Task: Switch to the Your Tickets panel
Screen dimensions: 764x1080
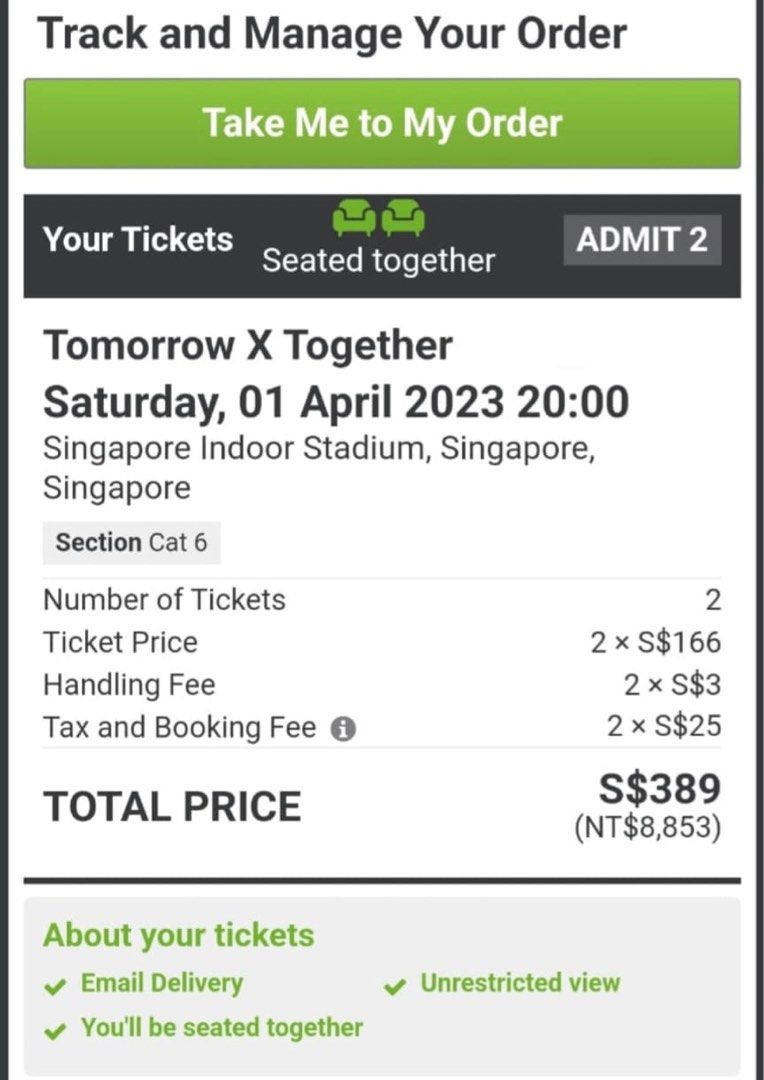Action: pyautogui.click(x=138, y=240)
